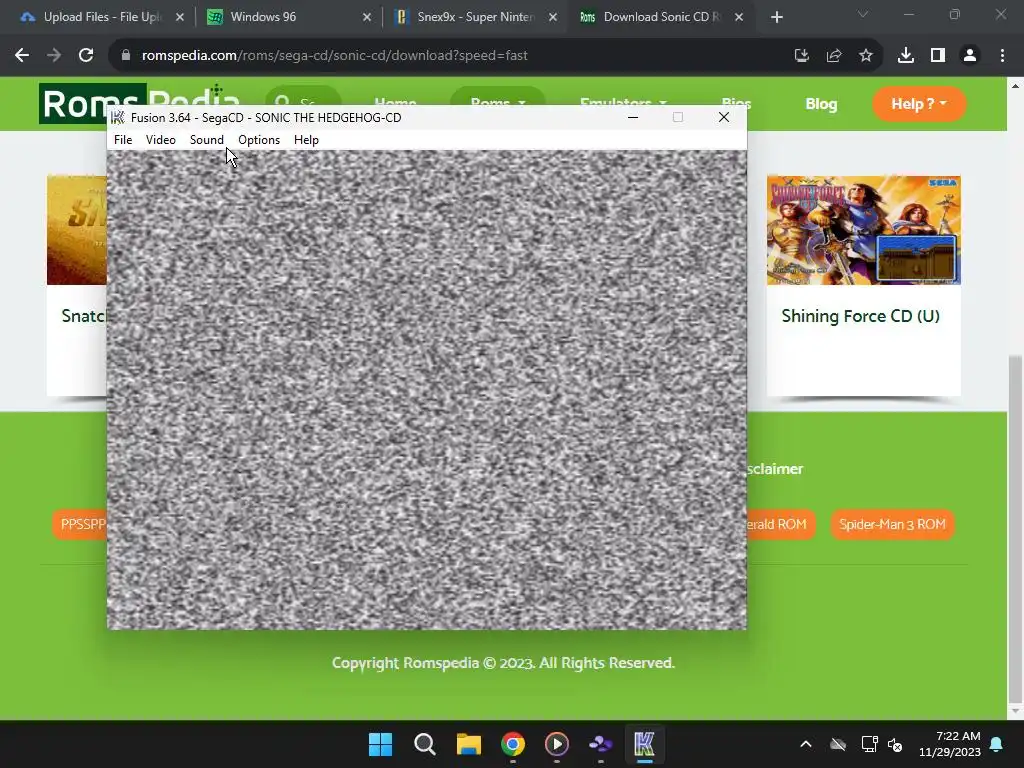1024x768 pixels.
Task: Close the Fusion emulator window
Action: point(724,118)
